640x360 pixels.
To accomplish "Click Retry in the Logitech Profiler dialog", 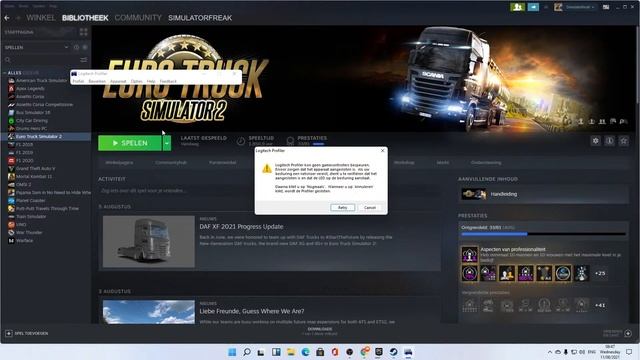I will click(x=342, y=207).
